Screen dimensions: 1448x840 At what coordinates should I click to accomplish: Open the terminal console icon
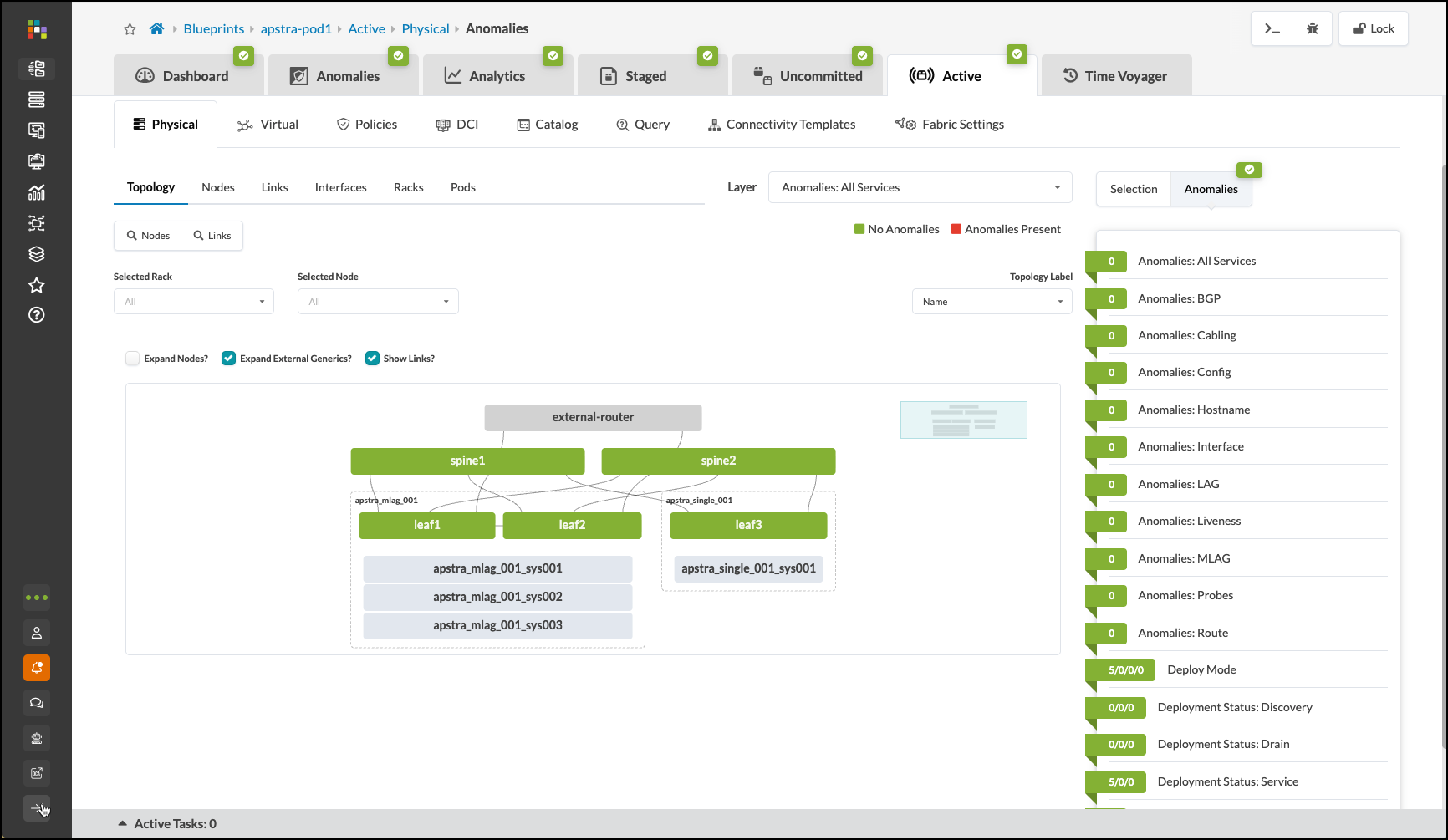coord(1272,28)
